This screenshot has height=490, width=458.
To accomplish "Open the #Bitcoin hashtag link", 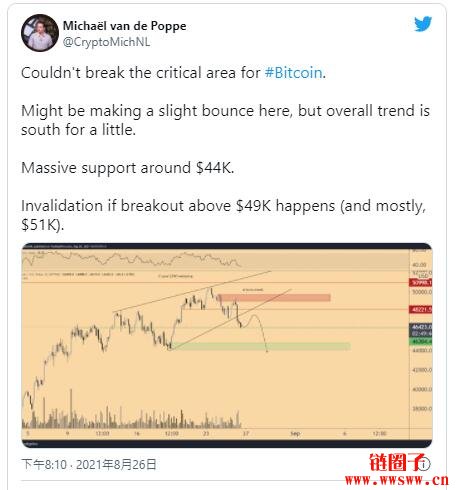I will [x=293, y=73].
